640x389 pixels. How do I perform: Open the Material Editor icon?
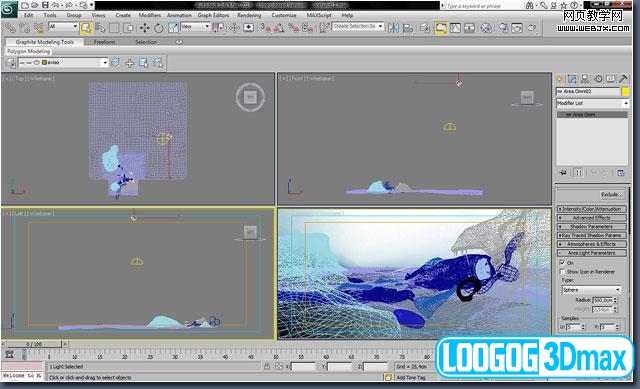tap(486, 28)
